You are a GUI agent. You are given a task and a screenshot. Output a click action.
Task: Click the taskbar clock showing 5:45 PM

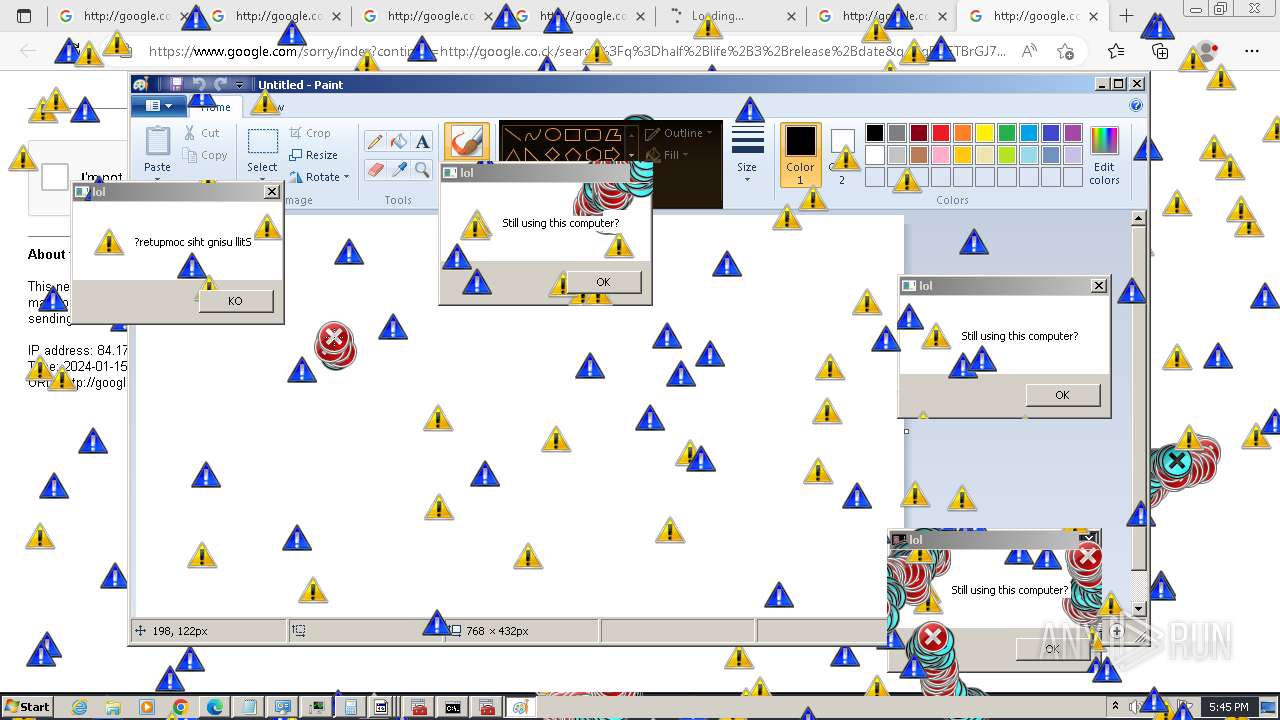1228,707
